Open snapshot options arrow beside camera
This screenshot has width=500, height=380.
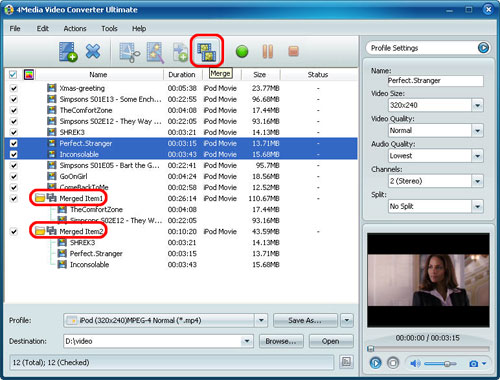coord(484,363)
